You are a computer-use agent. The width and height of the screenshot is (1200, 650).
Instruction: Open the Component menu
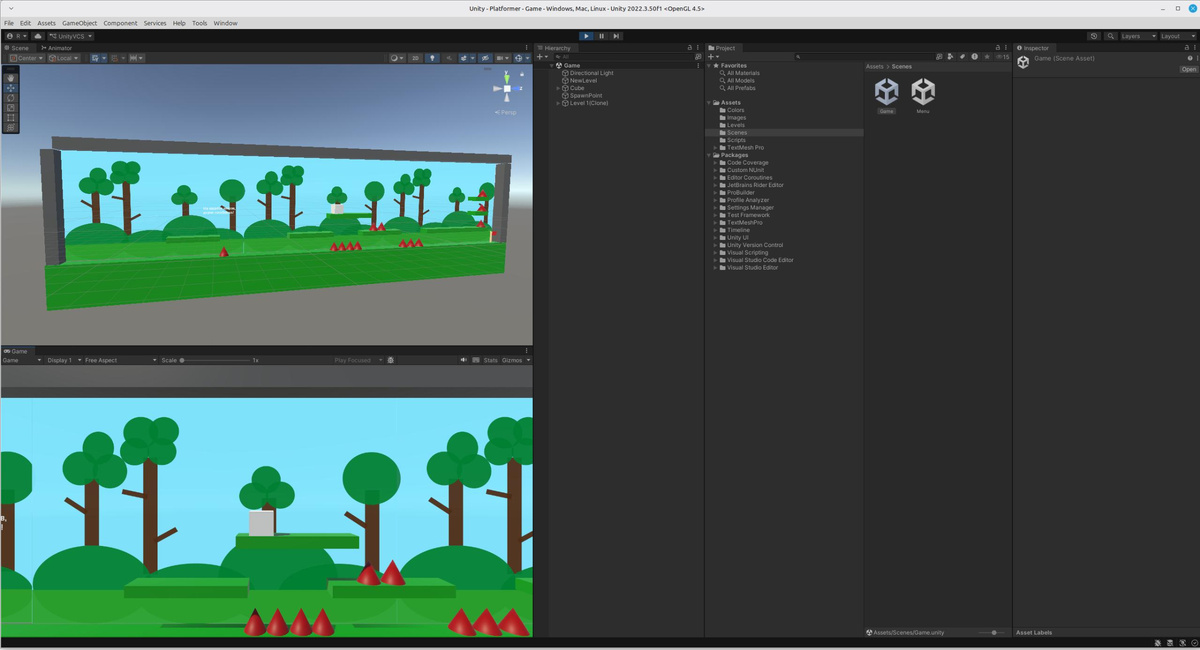pos(120,23)
